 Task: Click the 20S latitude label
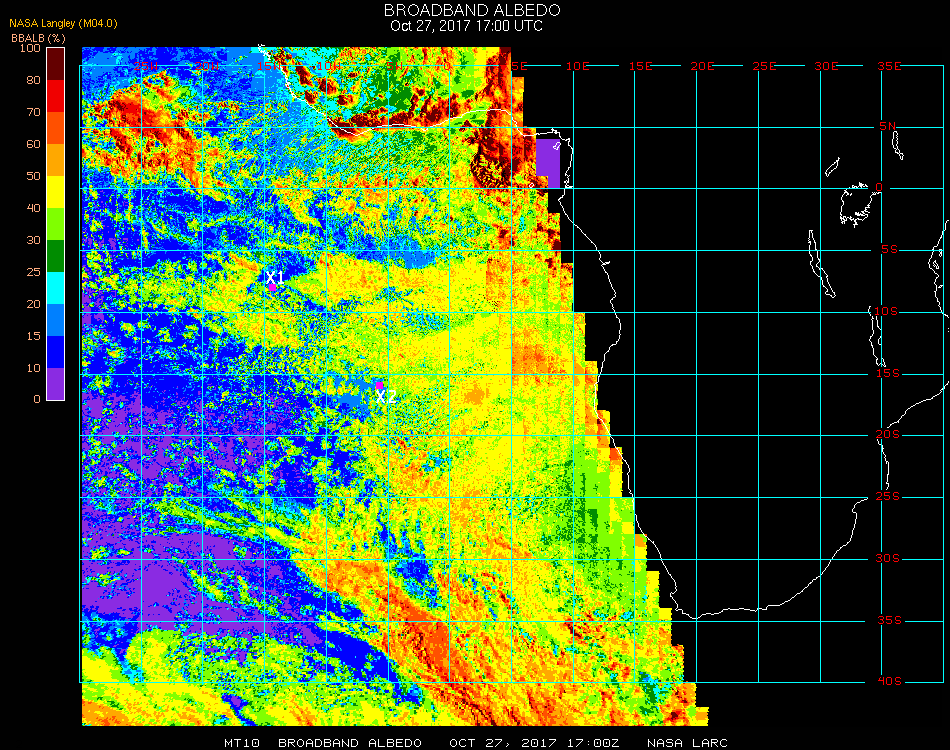pos(888,435)
